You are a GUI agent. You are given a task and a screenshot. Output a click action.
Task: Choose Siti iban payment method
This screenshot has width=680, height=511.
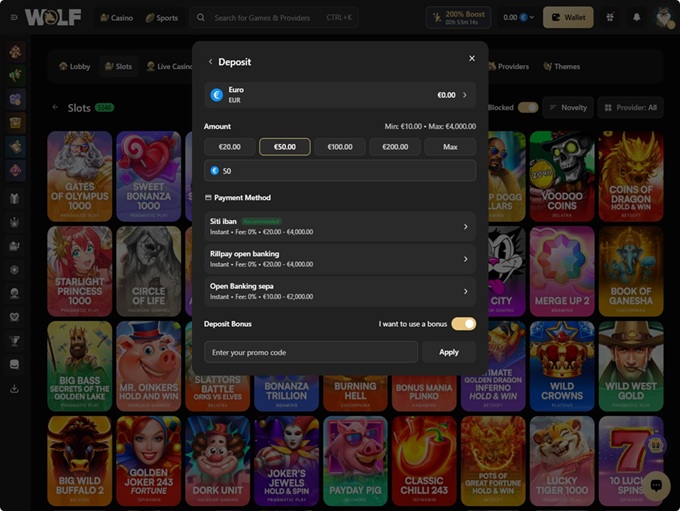click(x=340, y=226)
